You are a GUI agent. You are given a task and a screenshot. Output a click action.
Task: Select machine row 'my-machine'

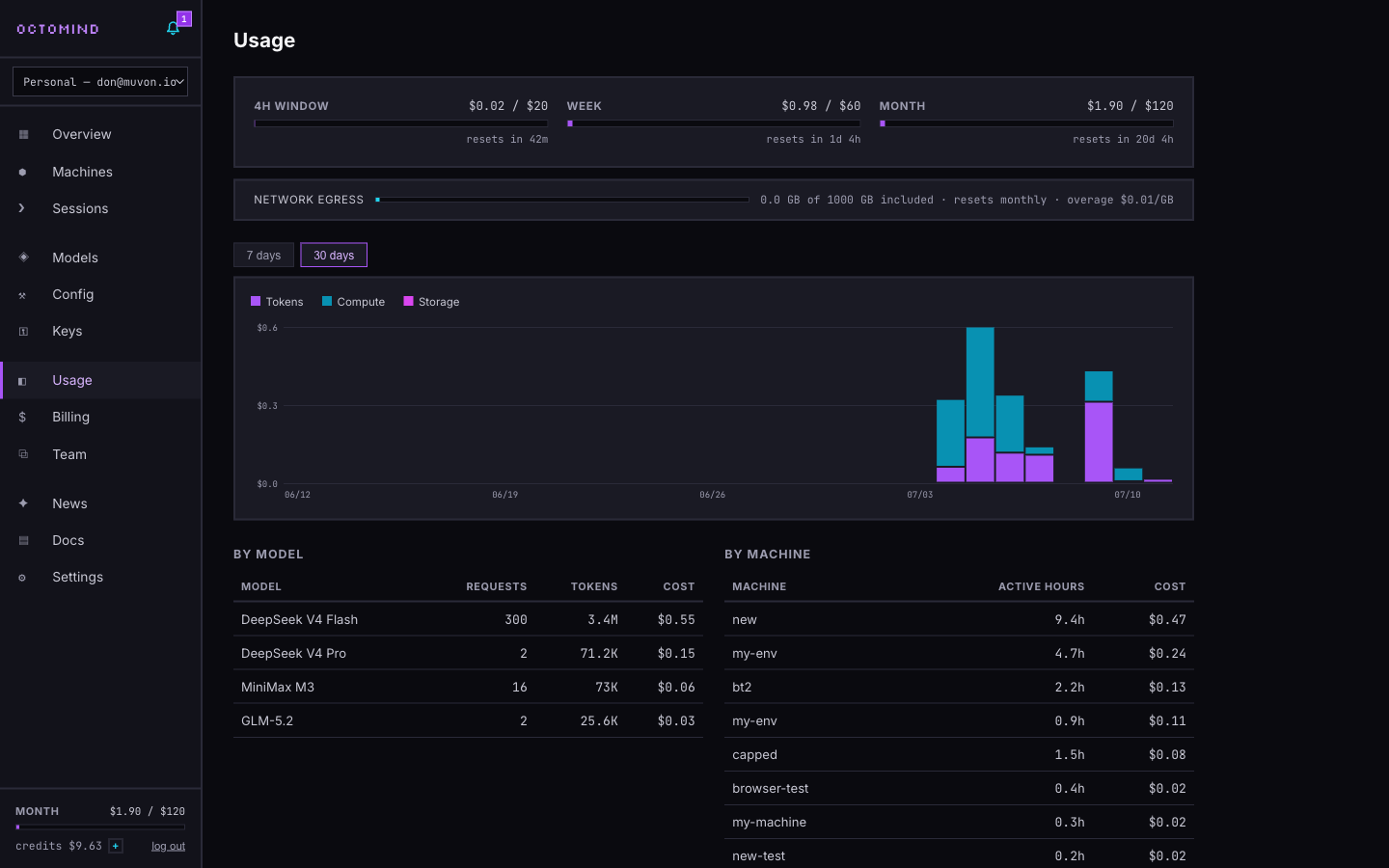(959, 822)
